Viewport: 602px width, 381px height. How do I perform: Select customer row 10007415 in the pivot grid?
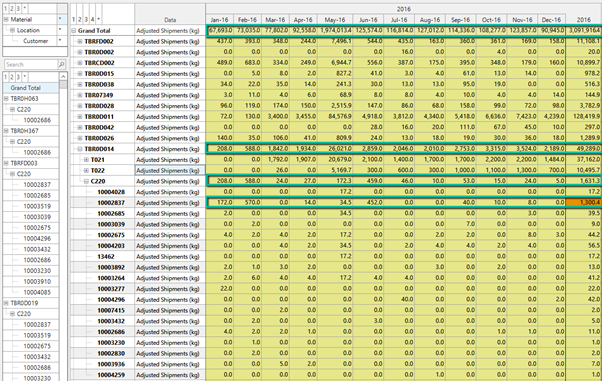point(111,310)
